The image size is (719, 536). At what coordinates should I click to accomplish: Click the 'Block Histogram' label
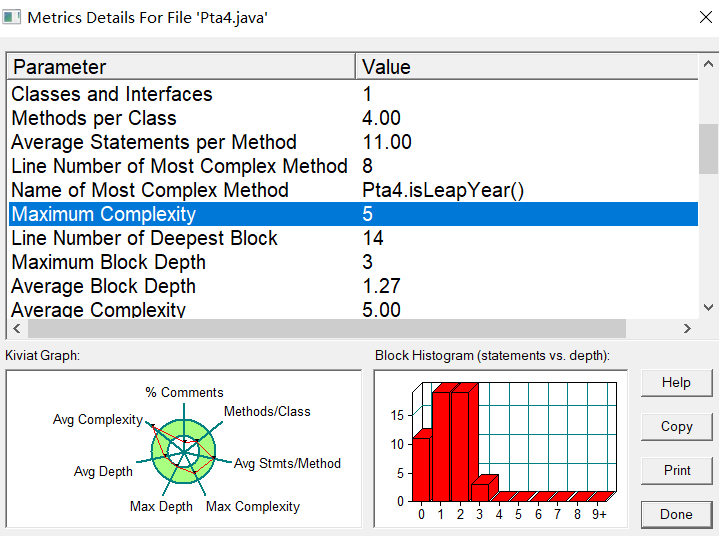492,355
